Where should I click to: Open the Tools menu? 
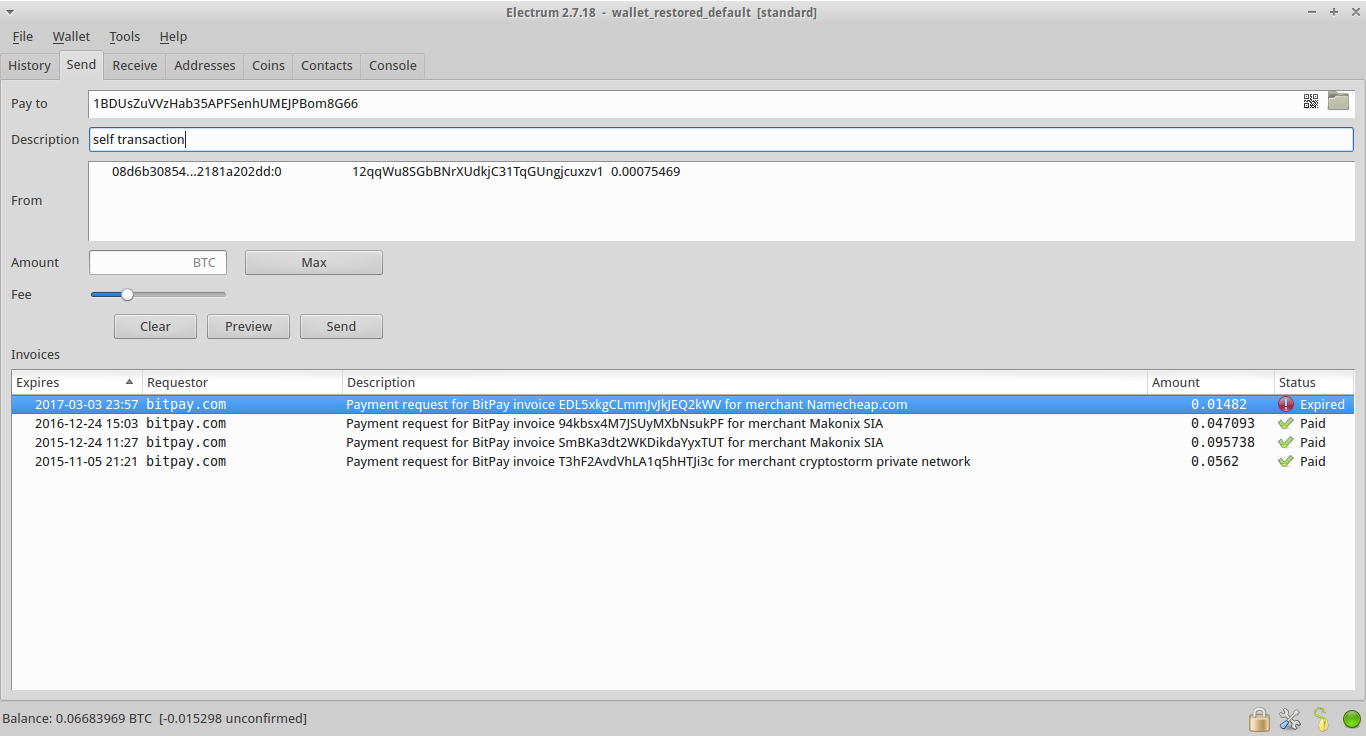(x=125, y=37)
